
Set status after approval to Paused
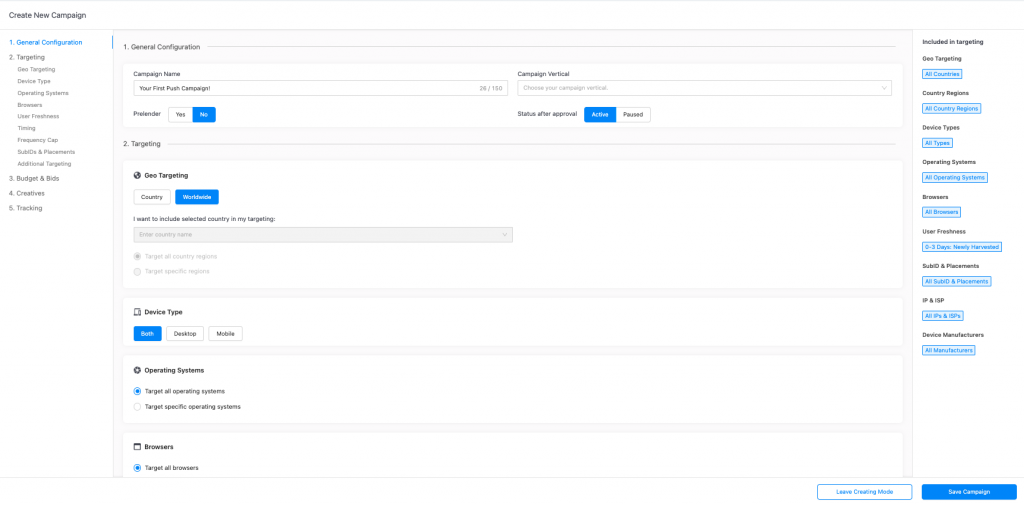633,115
